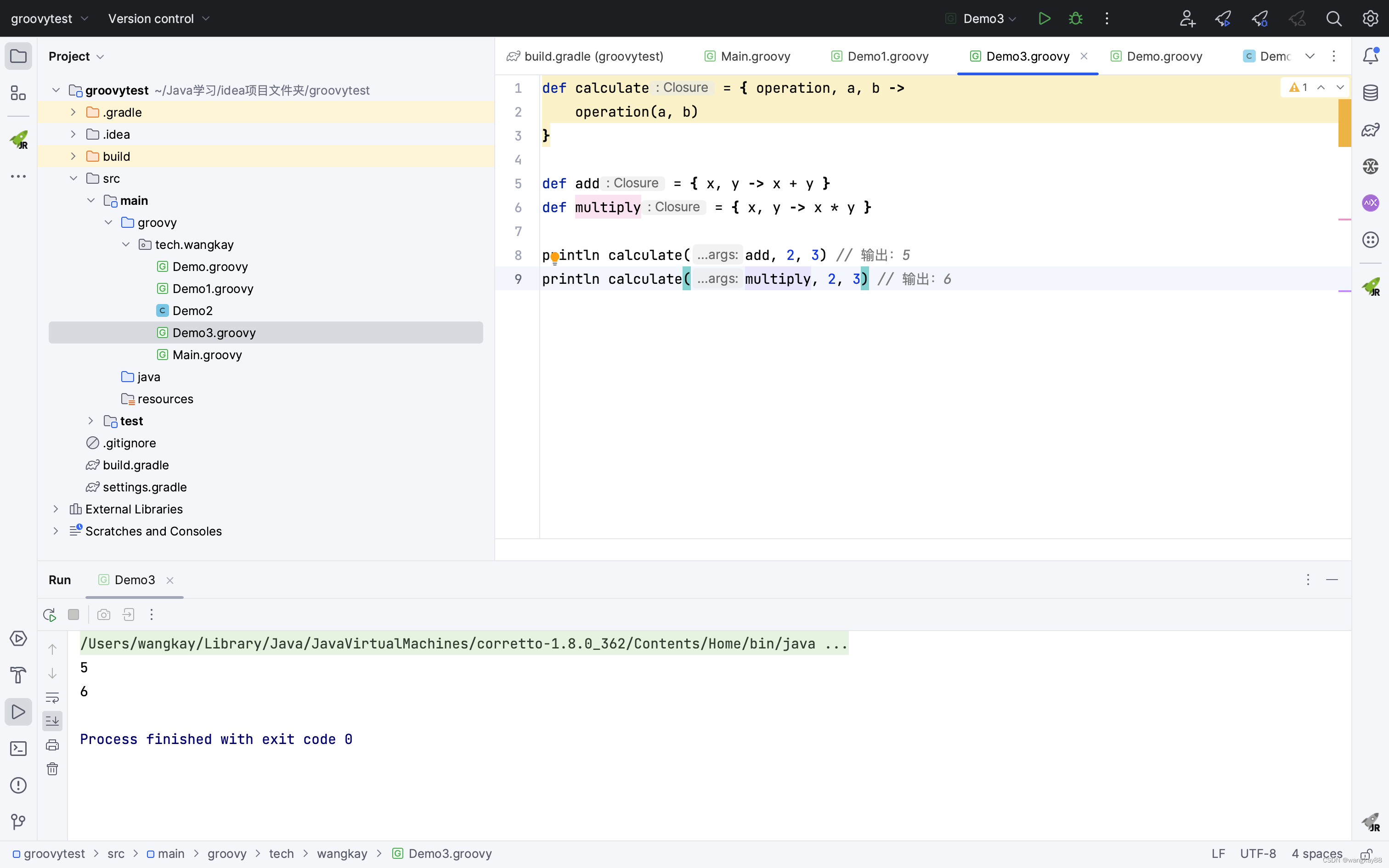Debug Demo3 with the bug icon
Image resolution: width=1389 pixels, height=868 pixels.
1076,18
